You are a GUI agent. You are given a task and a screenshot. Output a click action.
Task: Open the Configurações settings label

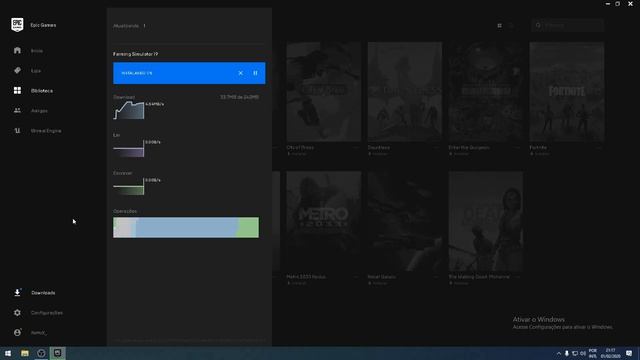click(47, 313)
